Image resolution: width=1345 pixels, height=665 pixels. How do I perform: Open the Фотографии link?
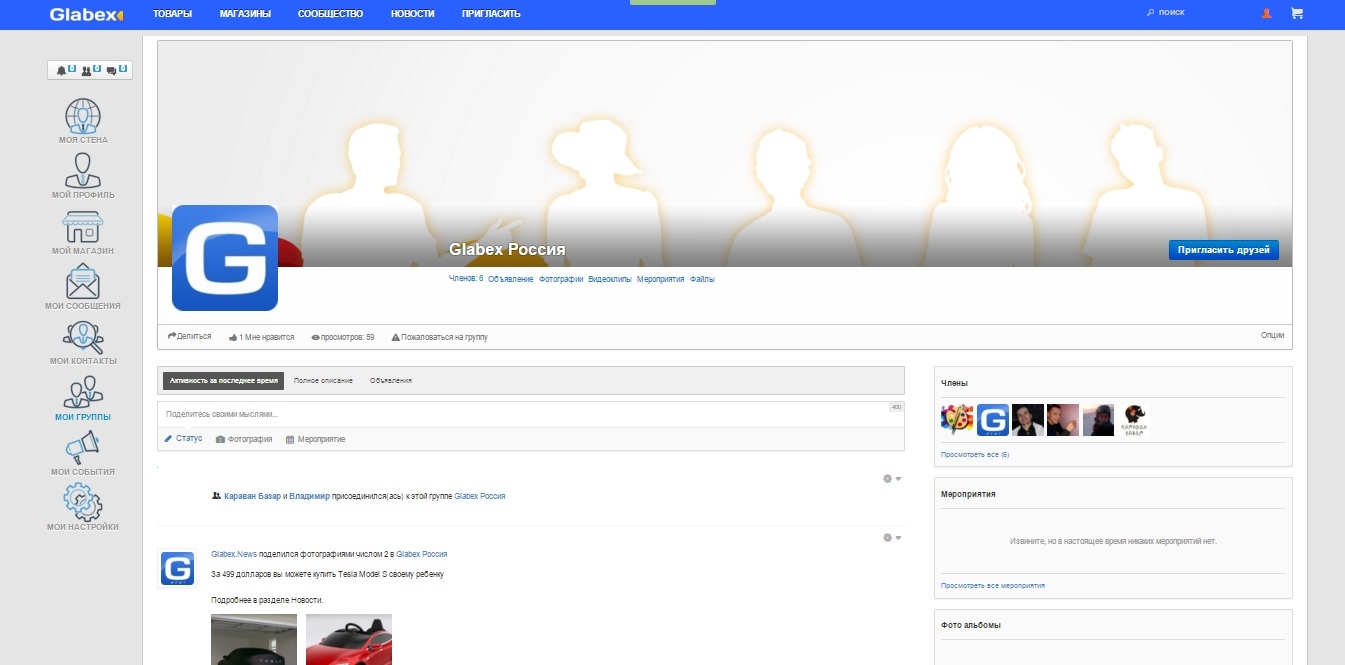561,279
